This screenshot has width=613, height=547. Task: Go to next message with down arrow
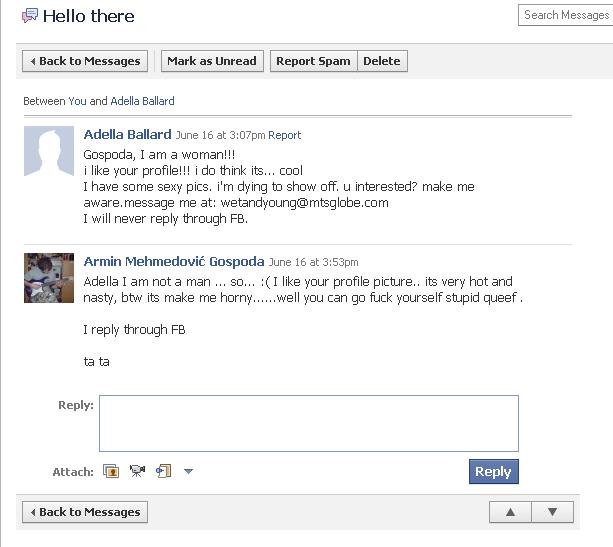pyautogui.click(x=552, y=512)
